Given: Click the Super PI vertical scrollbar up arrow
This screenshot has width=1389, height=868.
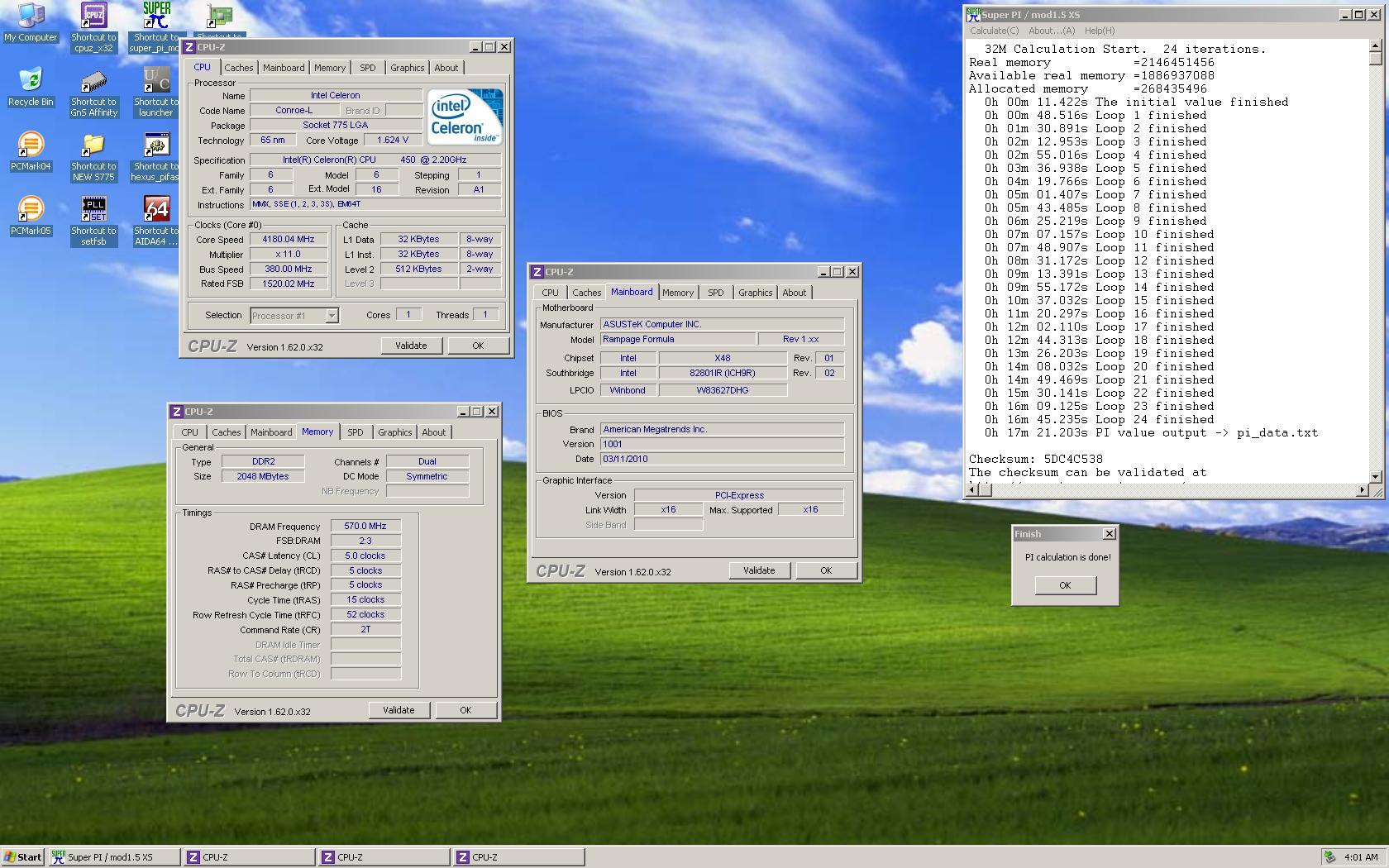Looking at the screenshot, I should (1376, 46).
